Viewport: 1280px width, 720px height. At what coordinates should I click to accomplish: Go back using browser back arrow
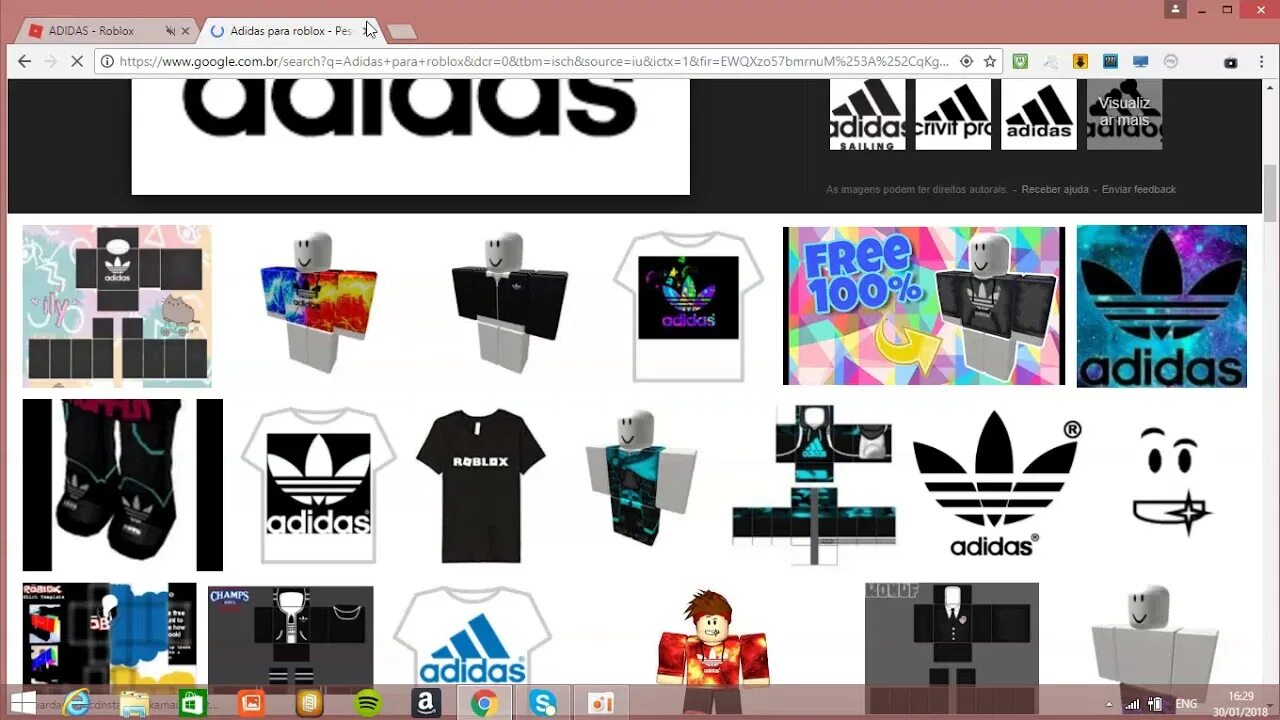[25, 62]
